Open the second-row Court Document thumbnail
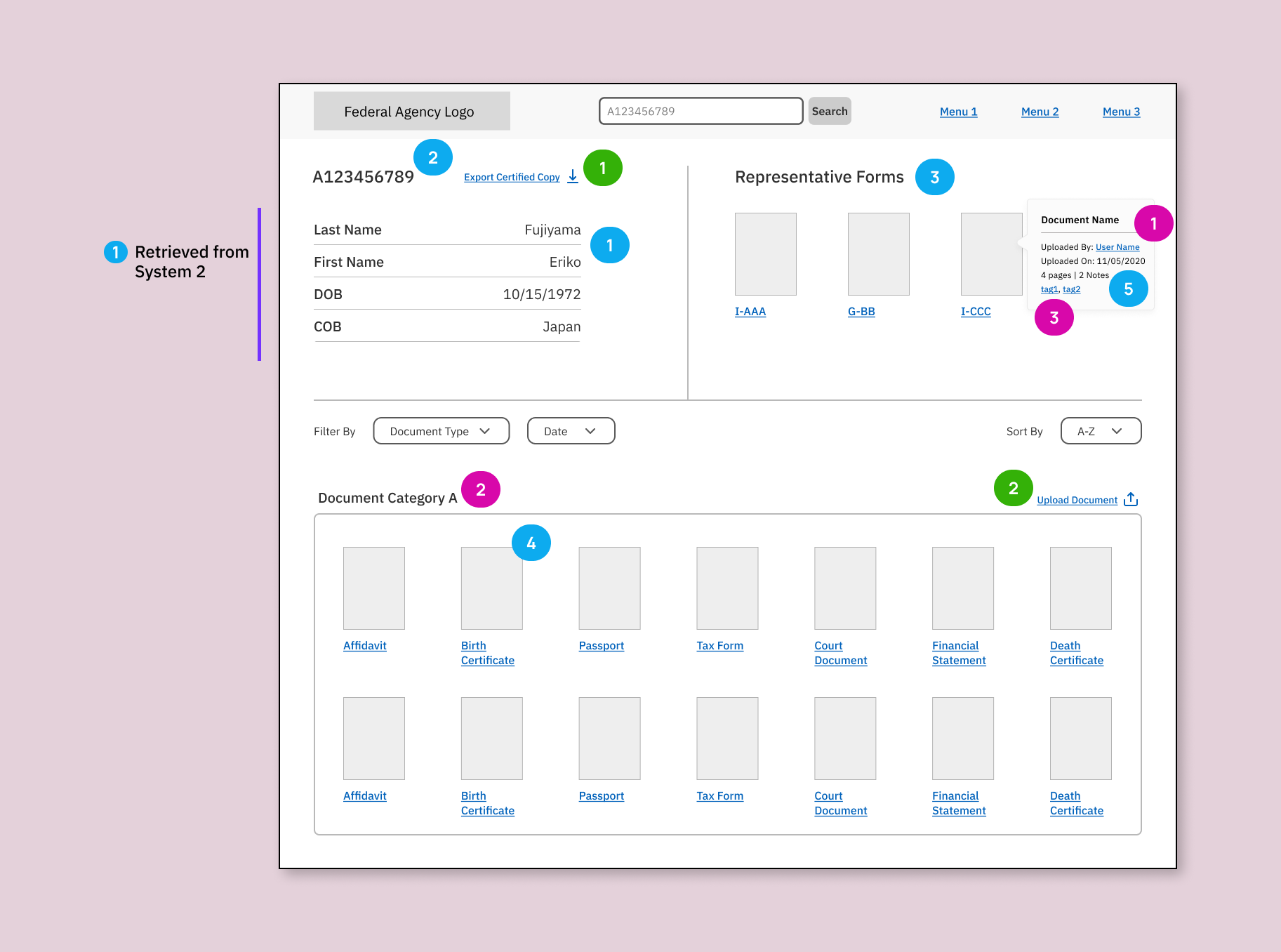1281x952 pixels. point(845,739)
